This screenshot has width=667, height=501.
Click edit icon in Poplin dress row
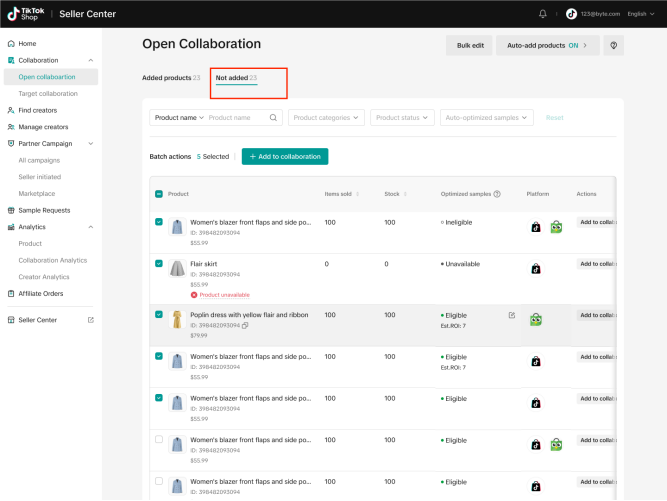(x=512, y=315)
